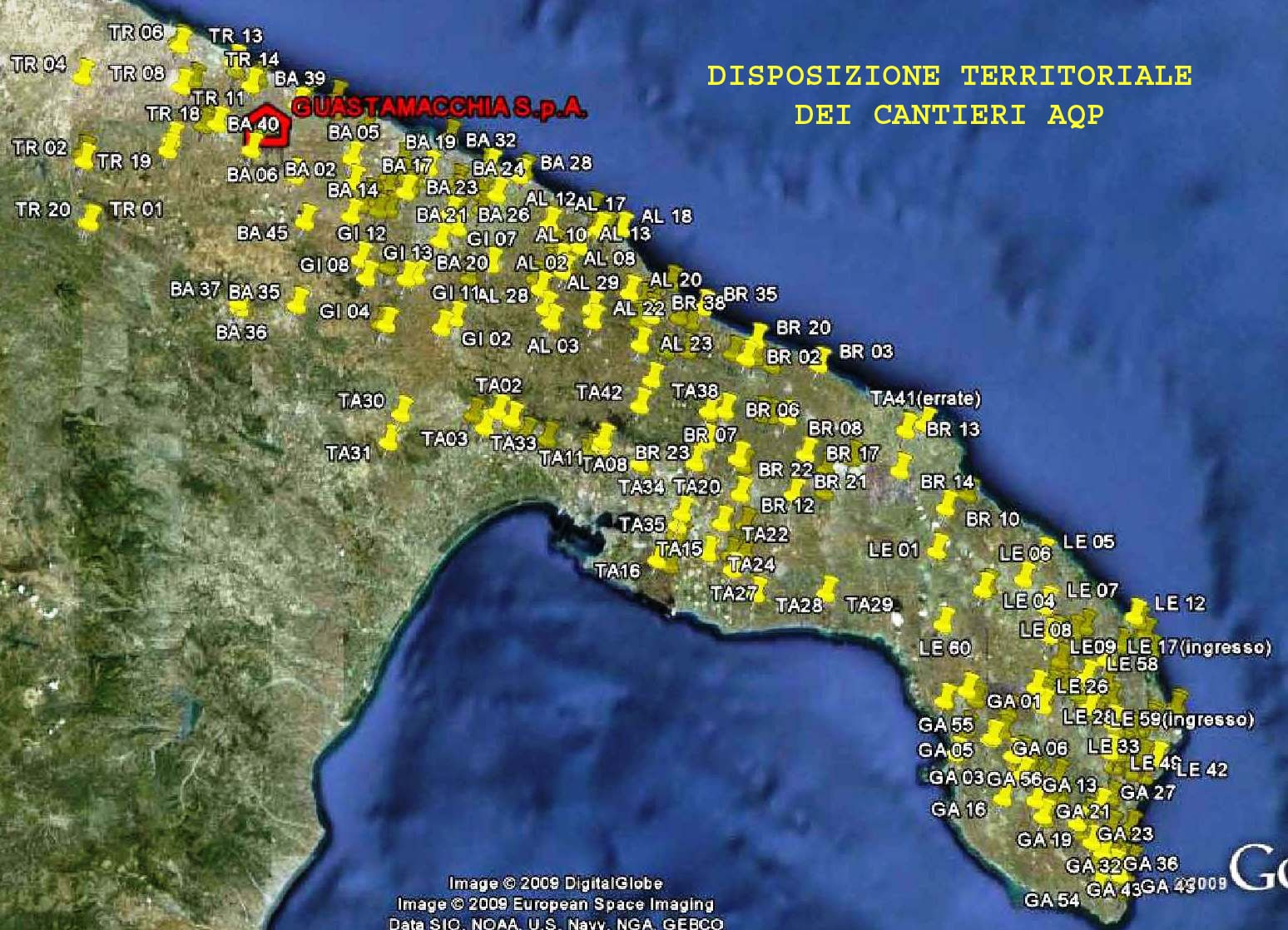Click the 'TR 13' site label
Screen dimensions: 1288x930
pos(235,36)
